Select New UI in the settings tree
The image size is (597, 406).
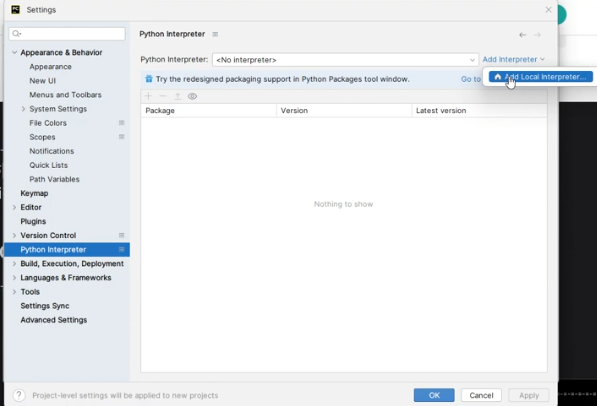pos(42,81)
